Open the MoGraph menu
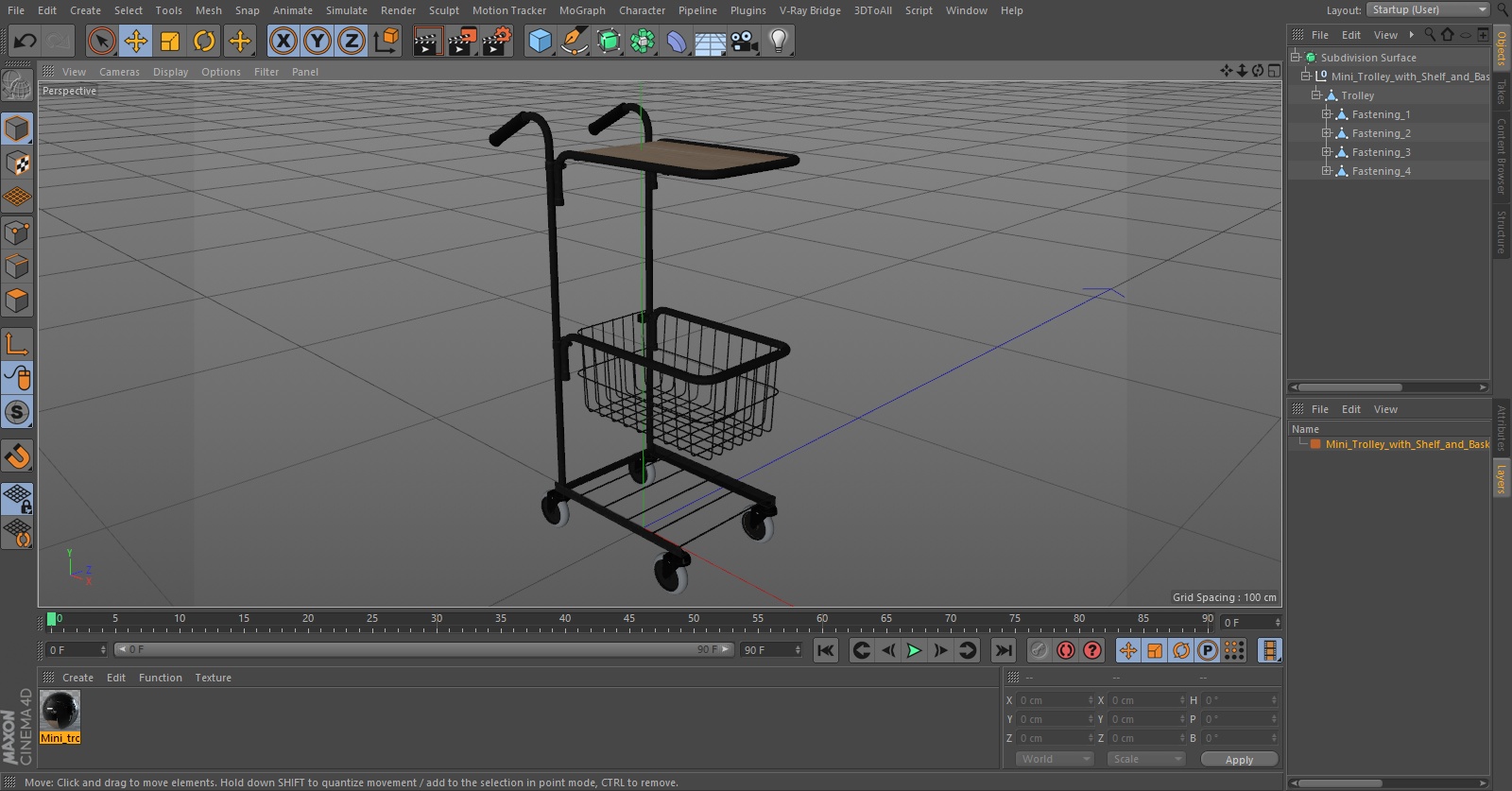Viewport: 1512px width, 791px height. [582, 10]
